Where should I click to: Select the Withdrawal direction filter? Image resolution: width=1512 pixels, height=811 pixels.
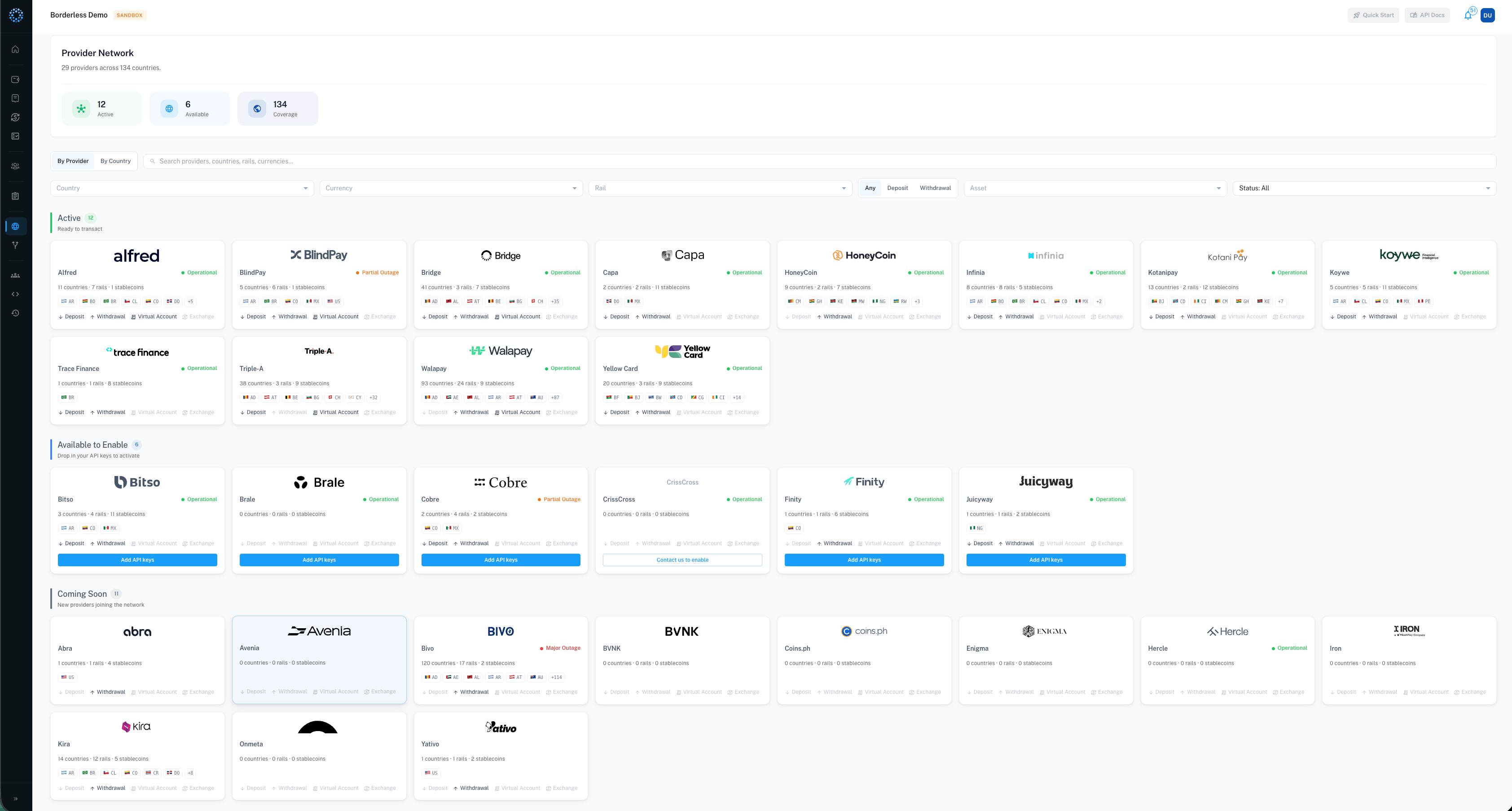(935, 188)
